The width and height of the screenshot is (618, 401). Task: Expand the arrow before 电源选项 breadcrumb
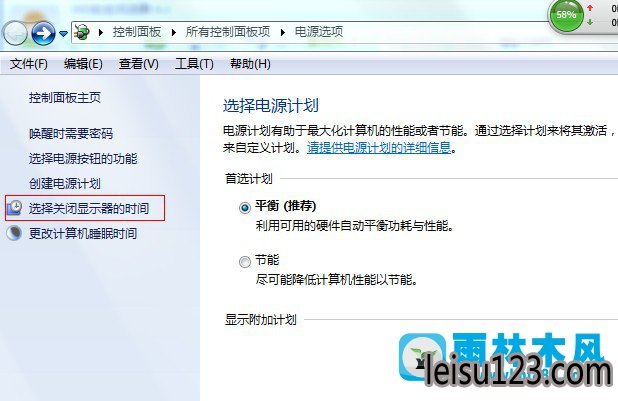(x=283, y=32)
